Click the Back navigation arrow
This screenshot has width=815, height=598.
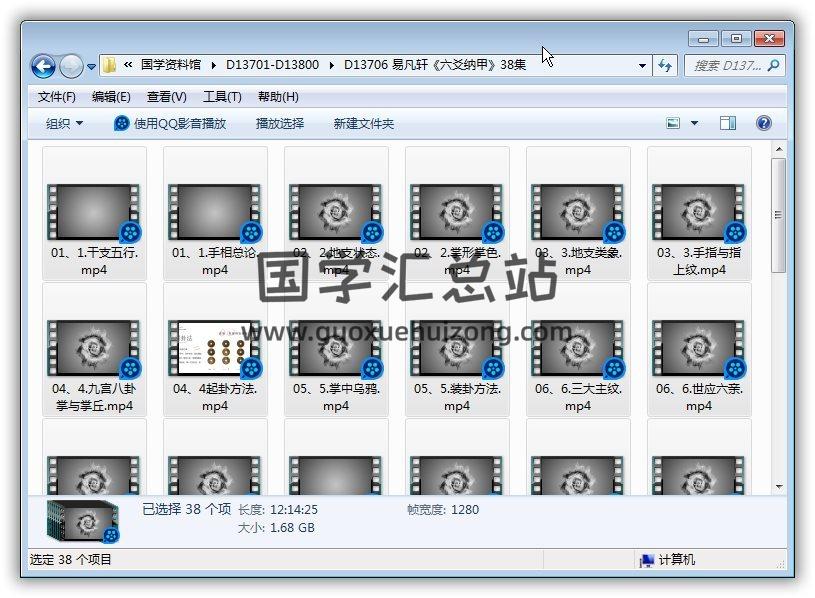43,66
